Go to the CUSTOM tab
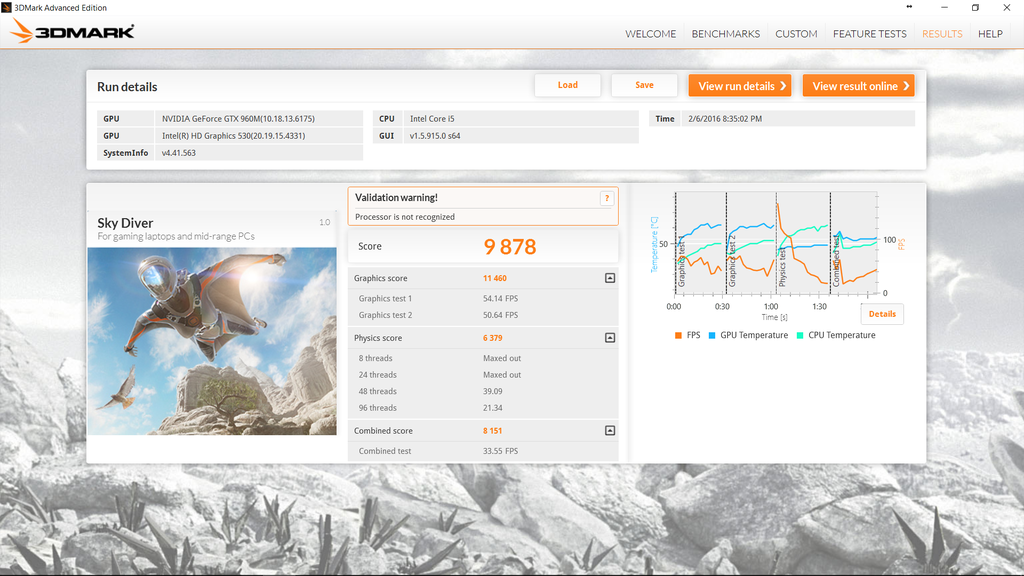This screenshot has height=576, width=1024. tap(796, 34)
